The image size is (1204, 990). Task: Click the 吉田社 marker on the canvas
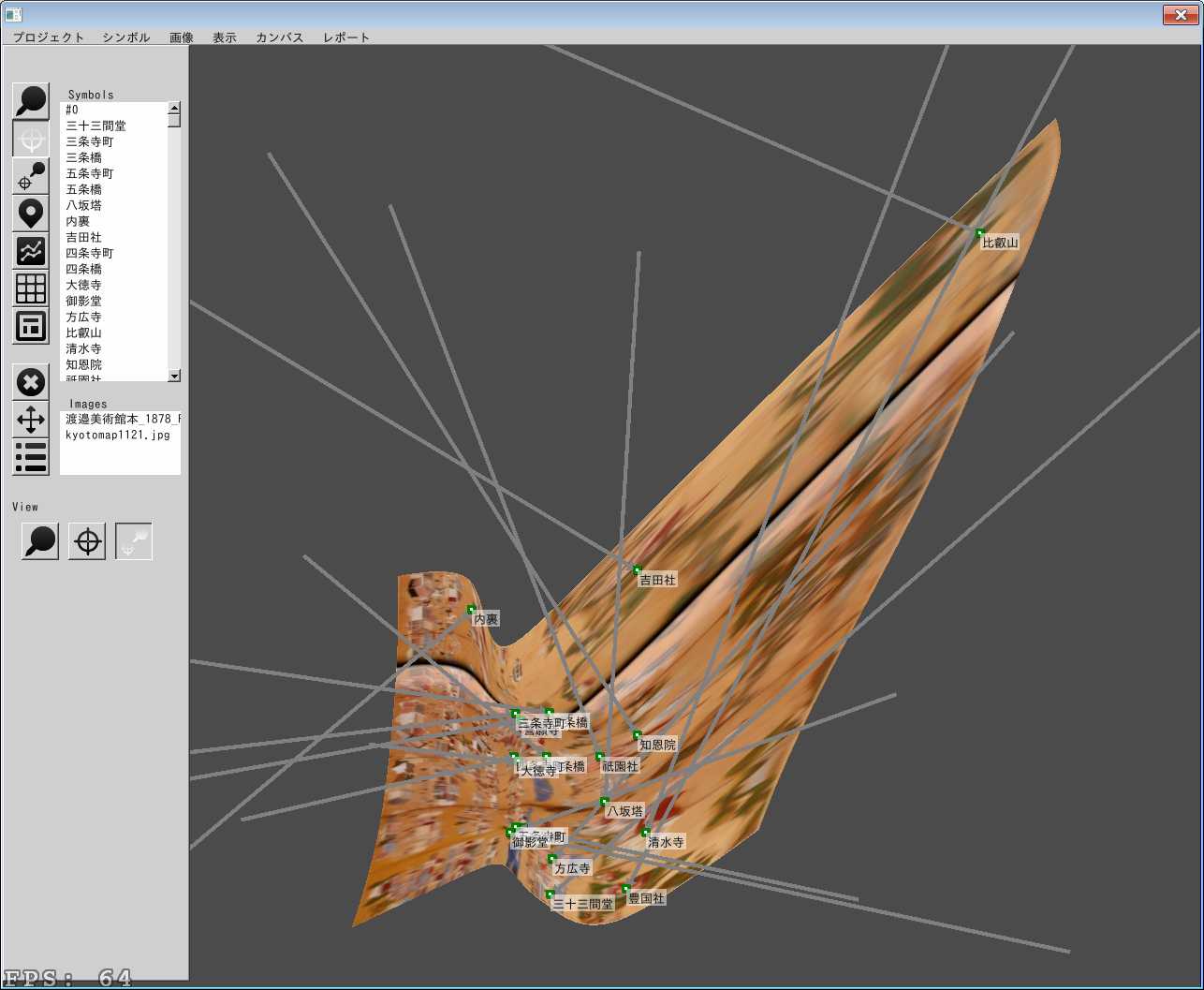pyautogui.click(x=637, y=569)
